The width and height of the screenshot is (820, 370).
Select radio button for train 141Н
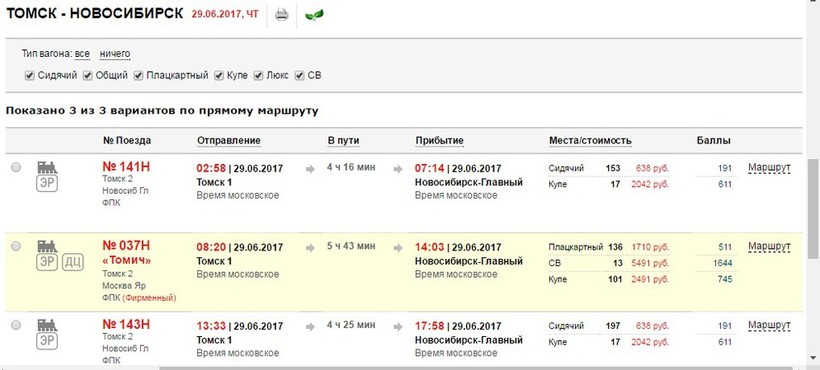(16, 167)
